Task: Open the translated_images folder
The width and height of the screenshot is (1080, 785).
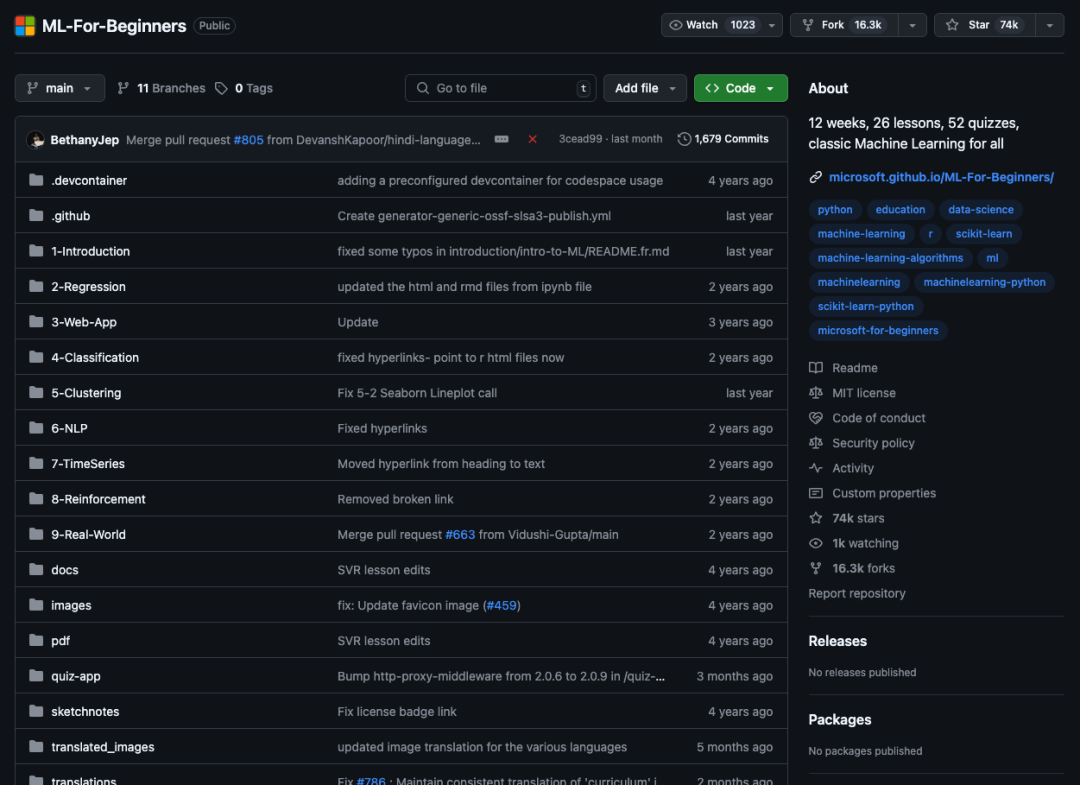Action: click(103, 747)
